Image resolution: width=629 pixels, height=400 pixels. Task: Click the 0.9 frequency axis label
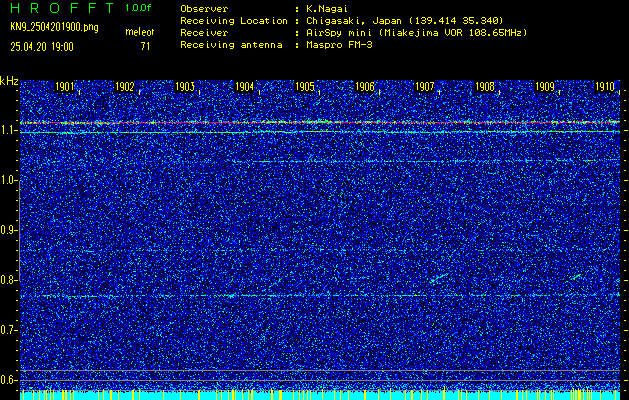pyautogui.click(x=8, y=230)
